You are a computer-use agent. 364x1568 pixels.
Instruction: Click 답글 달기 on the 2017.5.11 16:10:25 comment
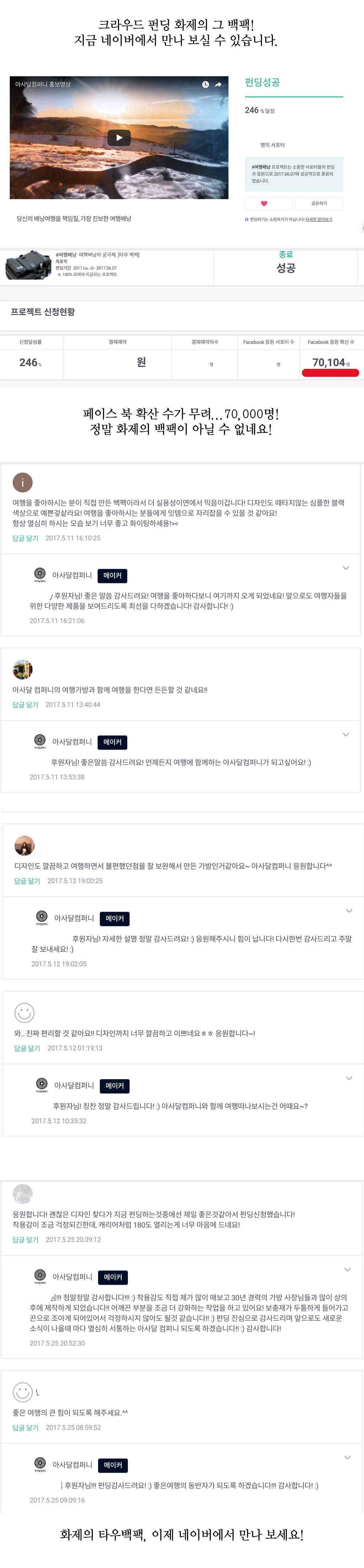[26, 538]
